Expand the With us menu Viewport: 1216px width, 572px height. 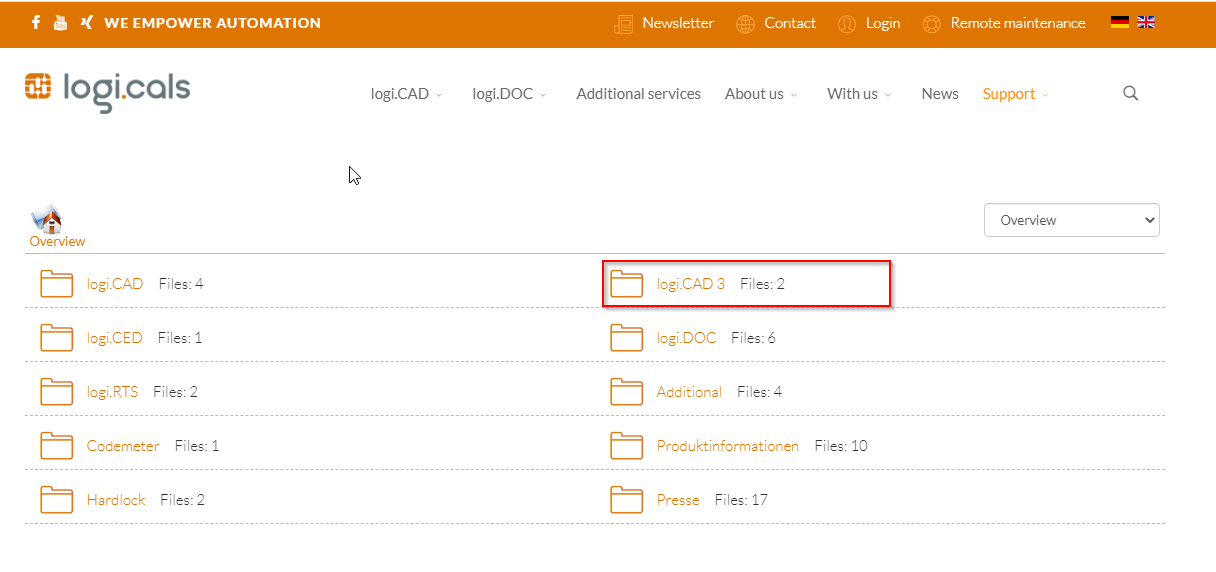[x=859, y=94]
